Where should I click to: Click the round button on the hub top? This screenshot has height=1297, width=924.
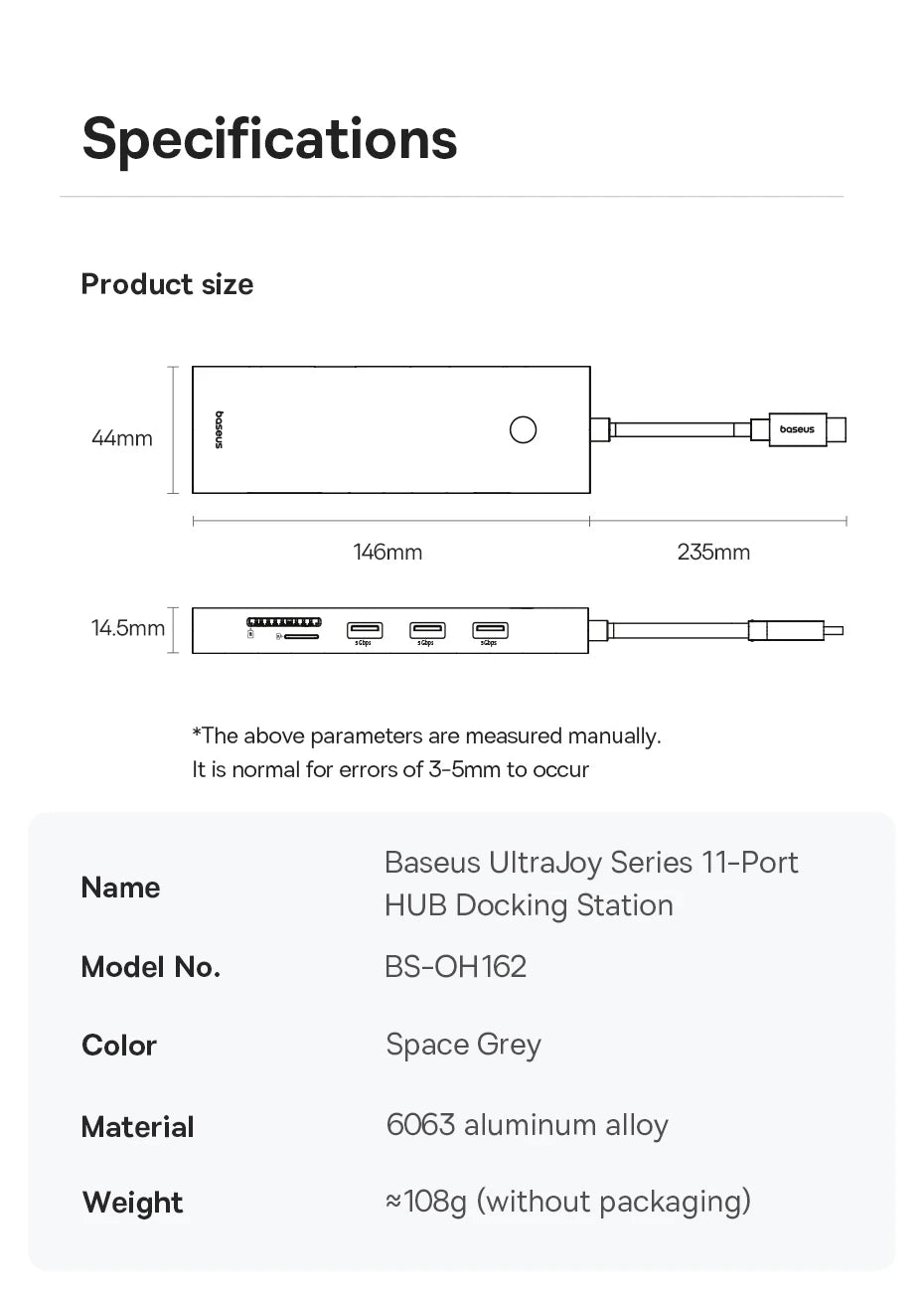pos(523,429)
